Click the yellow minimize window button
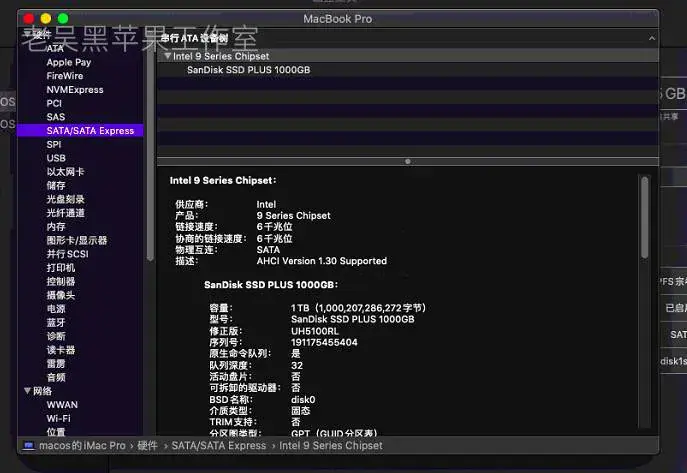Image resolution: width=687 pixels, height=473 pixels. (x=46, y=18)
